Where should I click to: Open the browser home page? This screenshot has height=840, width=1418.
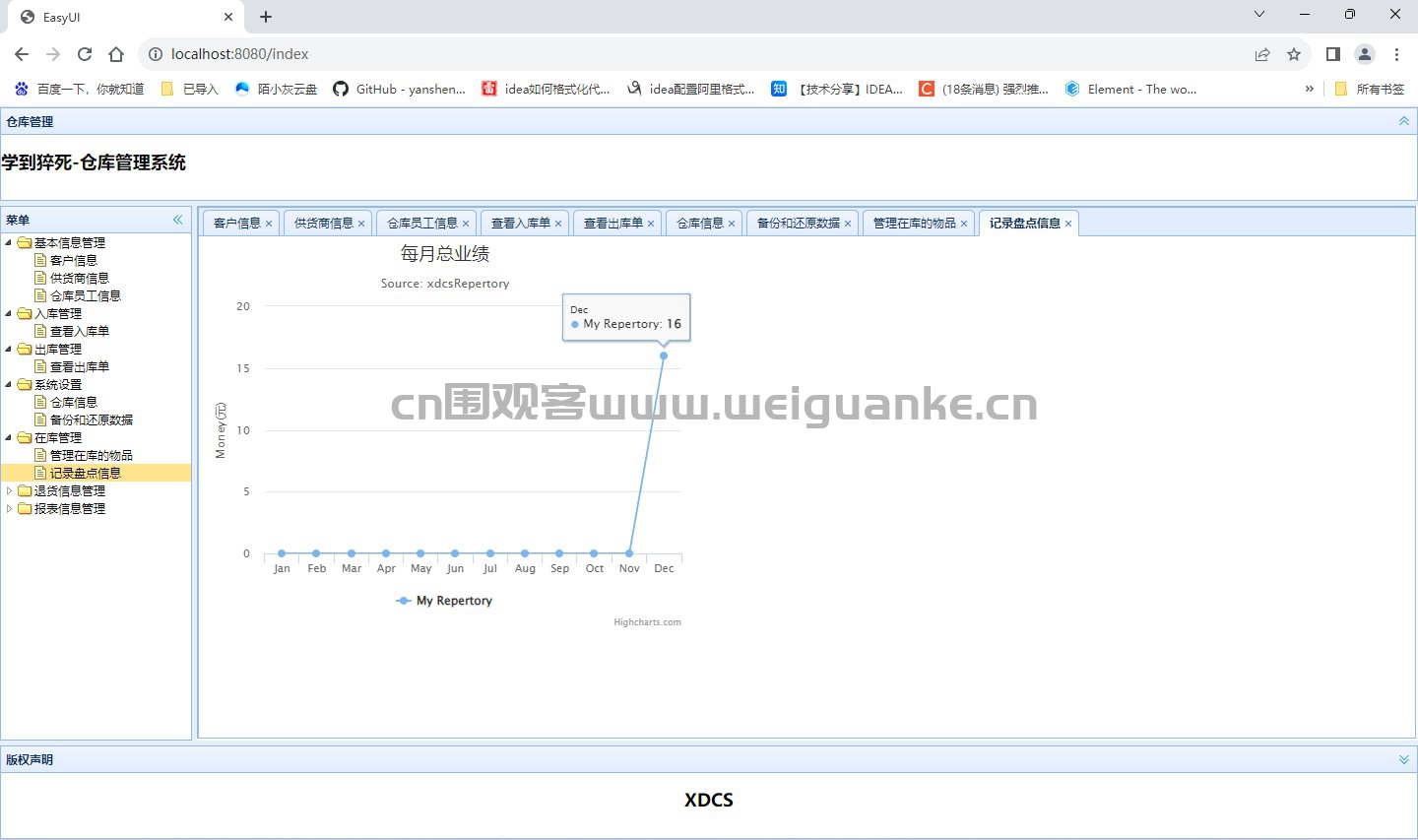pos(116,54)
